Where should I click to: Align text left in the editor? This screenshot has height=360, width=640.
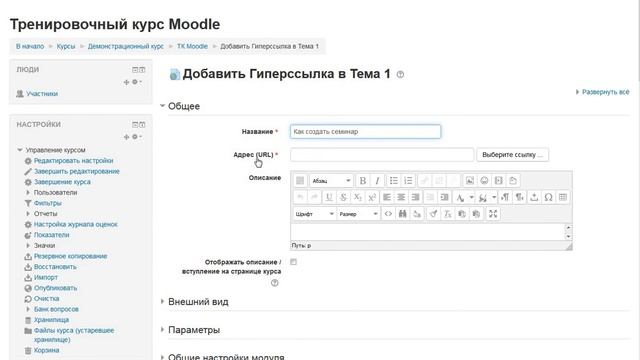click(387, 197)
